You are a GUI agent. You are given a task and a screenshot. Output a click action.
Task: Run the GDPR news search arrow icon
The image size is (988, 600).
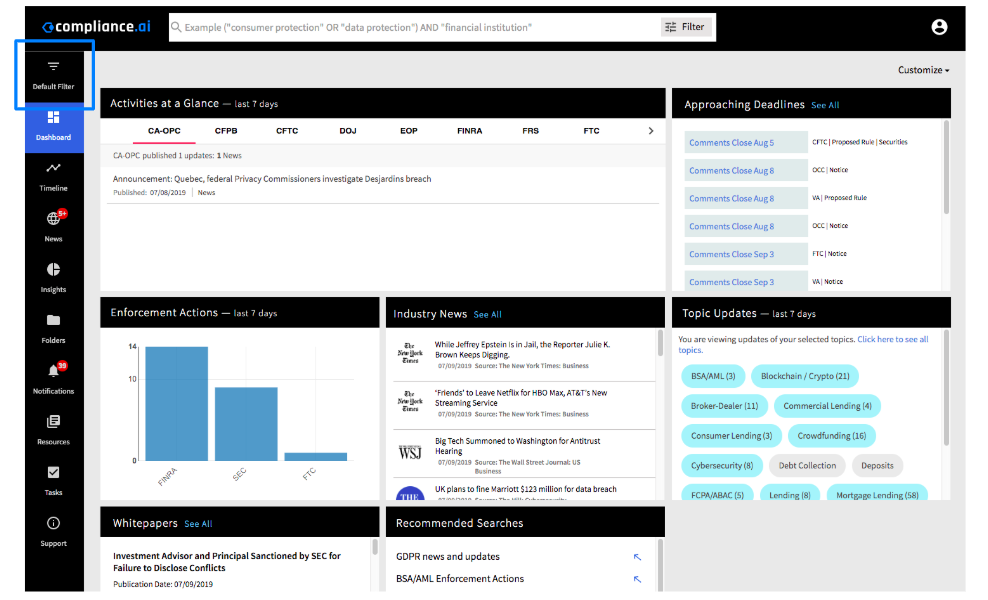637,557
